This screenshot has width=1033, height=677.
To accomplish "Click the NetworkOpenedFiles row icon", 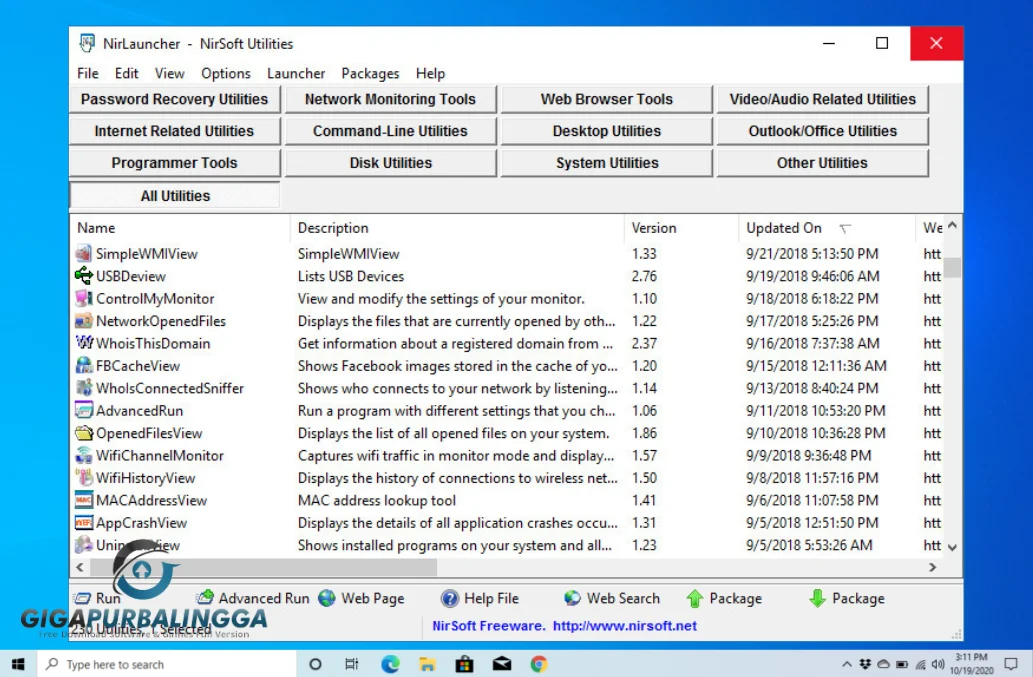I will pos(84,321).
